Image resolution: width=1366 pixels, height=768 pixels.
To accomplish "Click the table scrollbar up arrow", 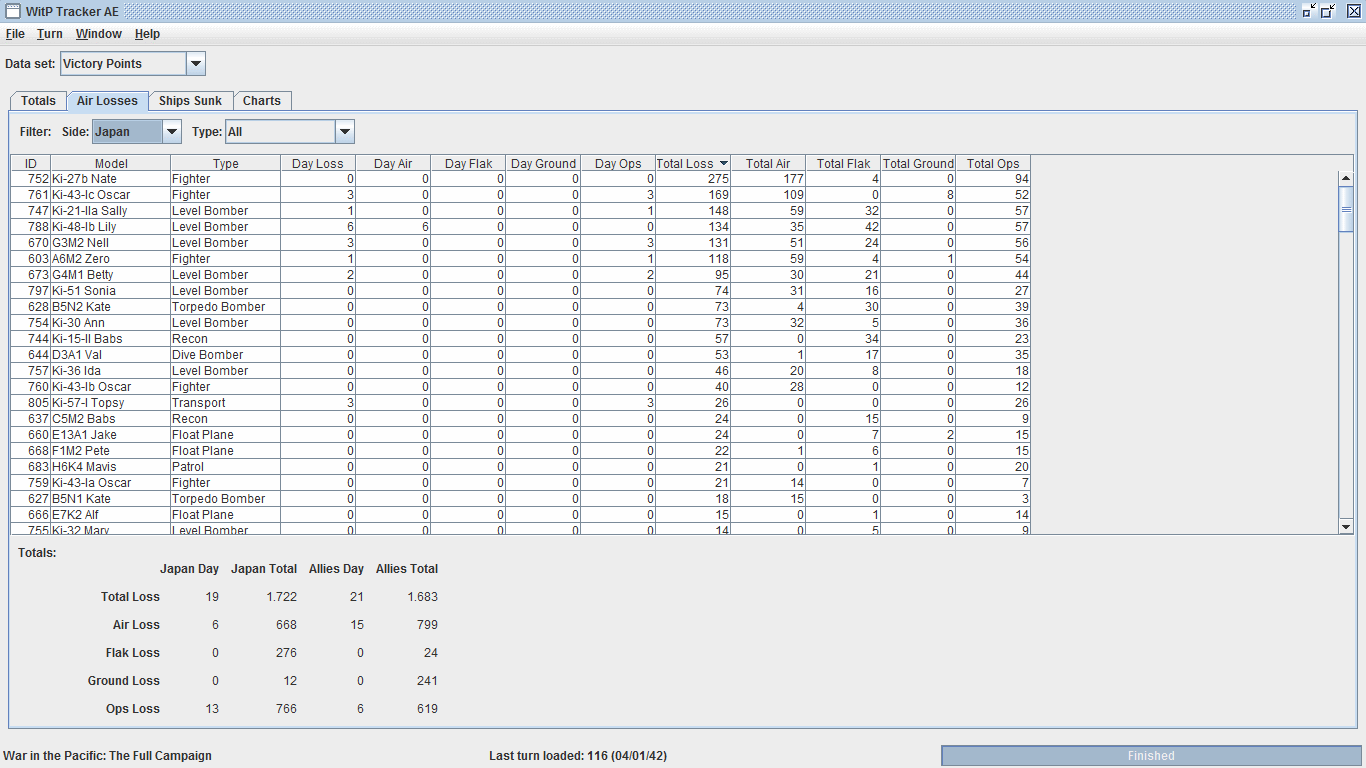I will [1346, 178].
